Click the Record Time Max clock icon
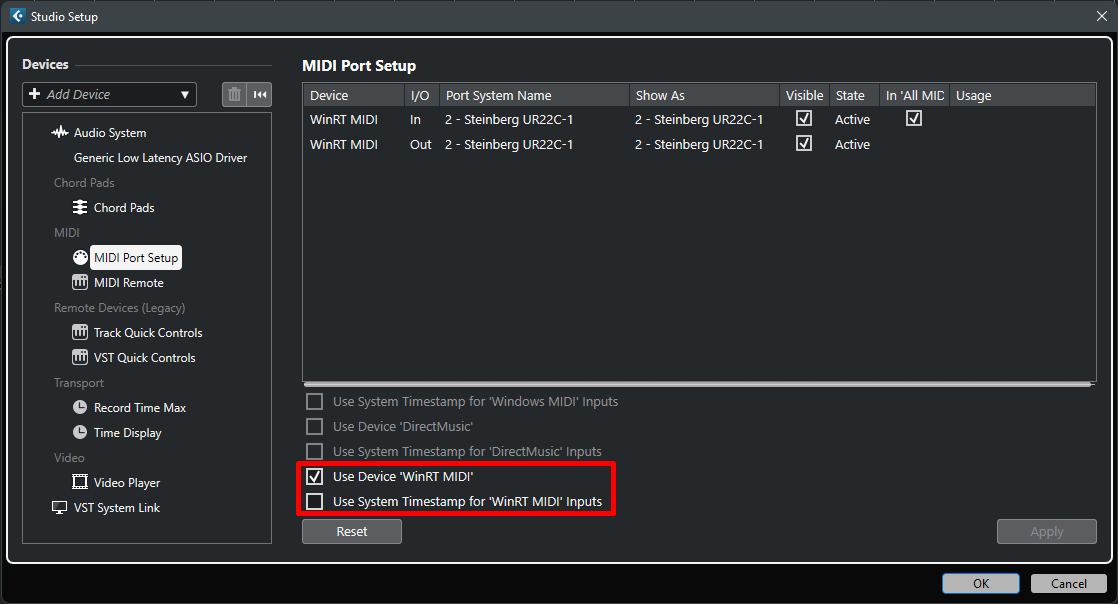 click(x=80, y=408)
